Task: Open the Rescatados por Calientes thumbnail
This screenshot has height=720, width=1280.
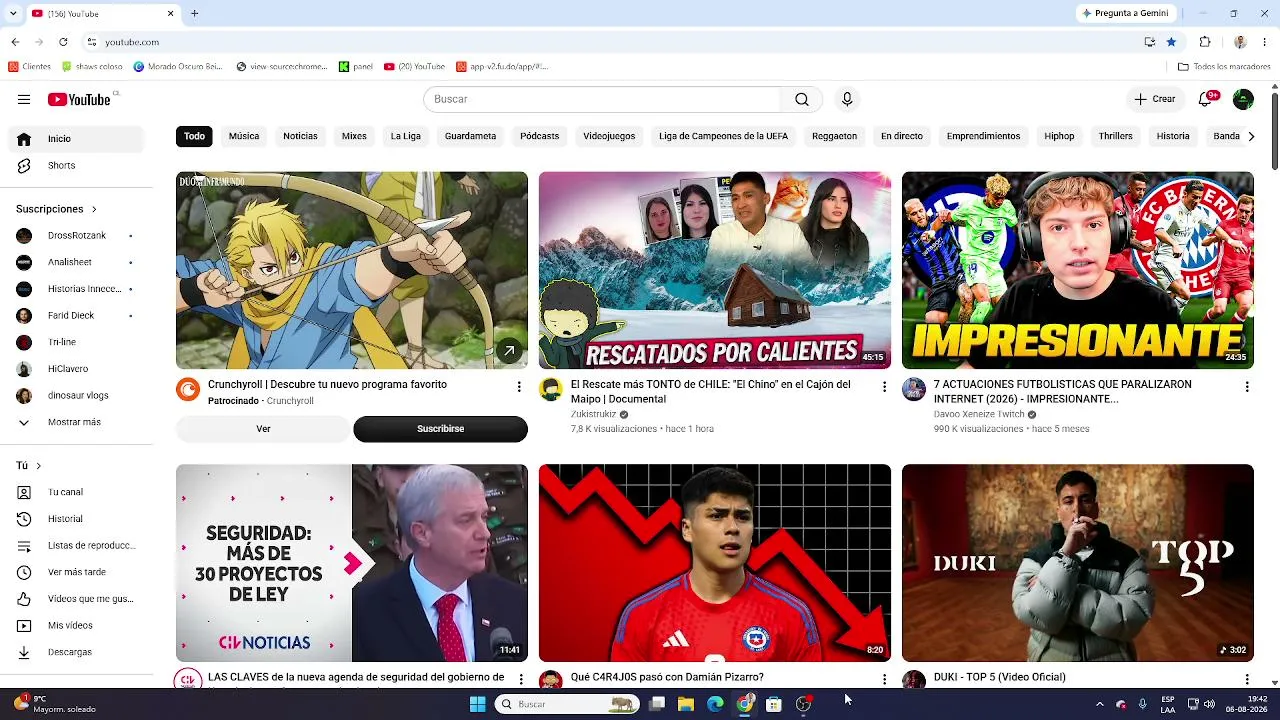Action: (715, 270)
